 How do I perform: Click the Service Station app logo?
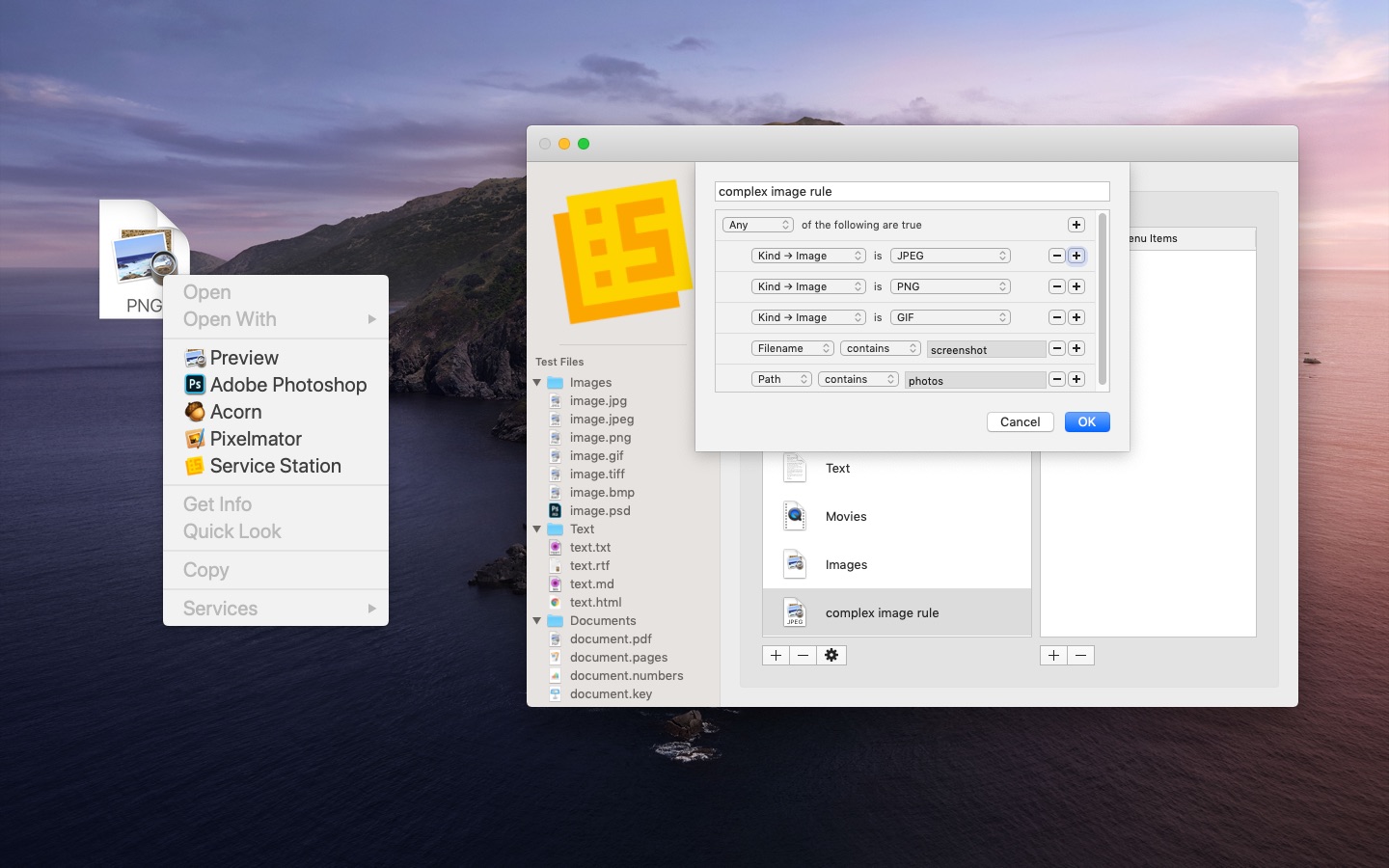[x=622, y=251]
